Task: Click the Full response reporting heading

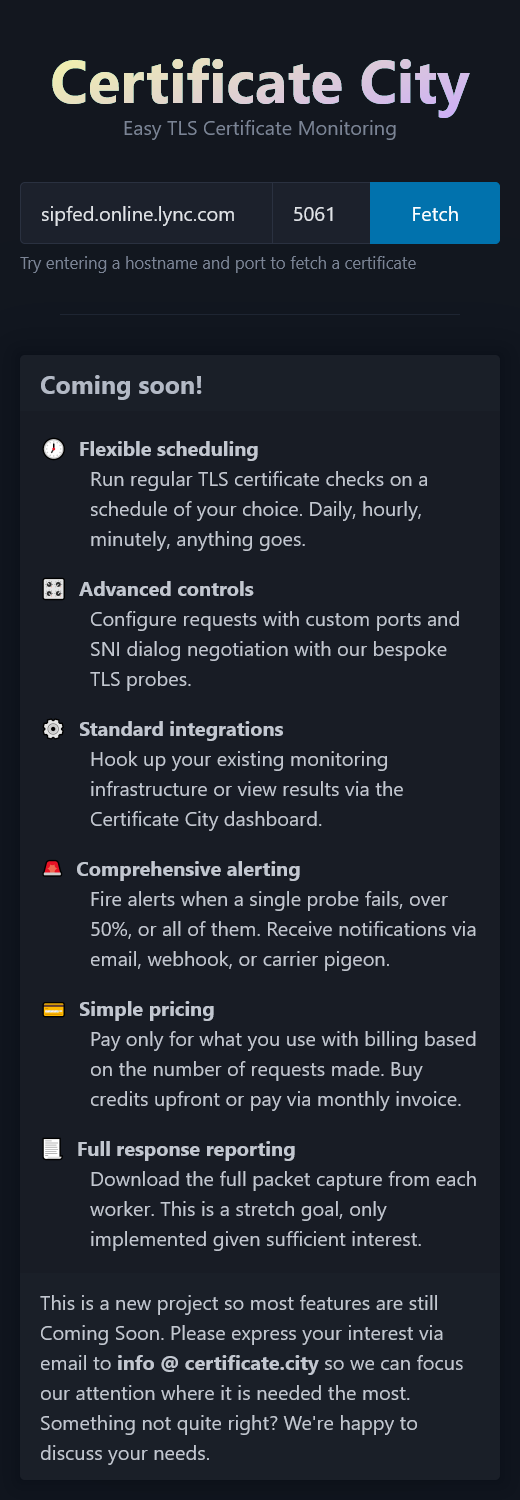Action: point(186,1149)
